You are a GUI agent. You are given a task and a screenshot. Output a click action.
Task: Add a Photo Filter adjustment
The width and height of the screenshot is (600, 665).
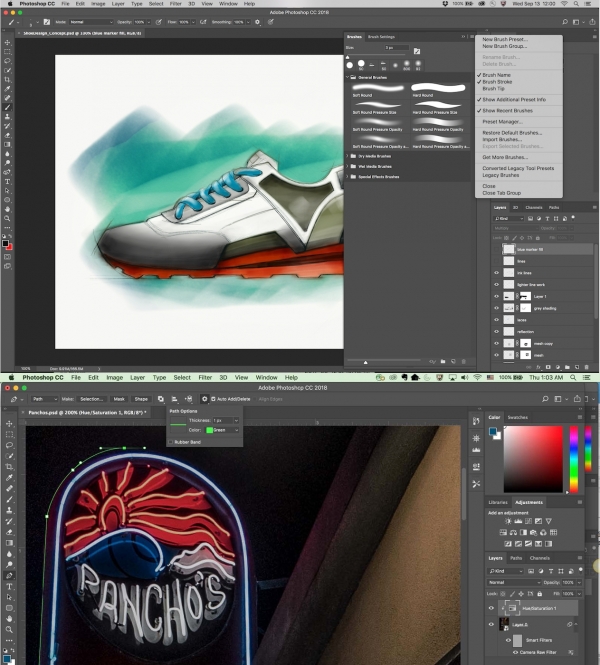[x=533, y=533]
